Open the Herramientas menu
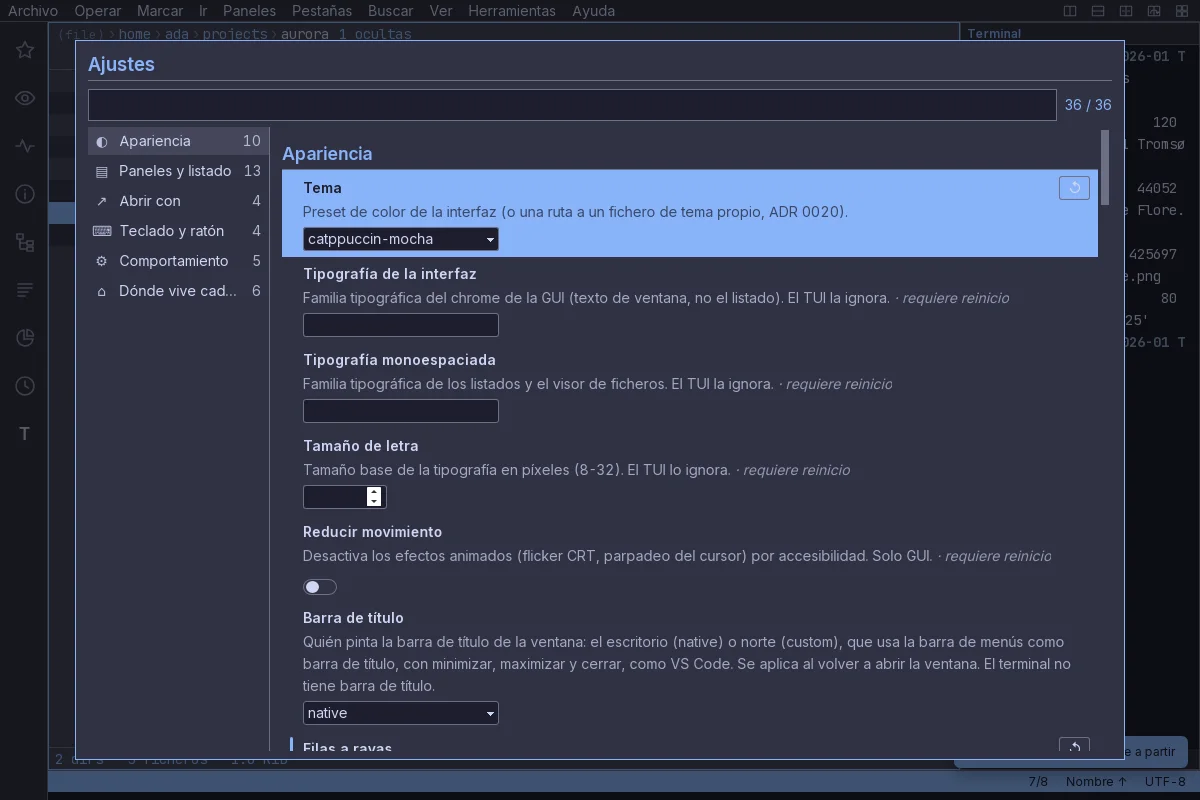 [x=512, y=11]
